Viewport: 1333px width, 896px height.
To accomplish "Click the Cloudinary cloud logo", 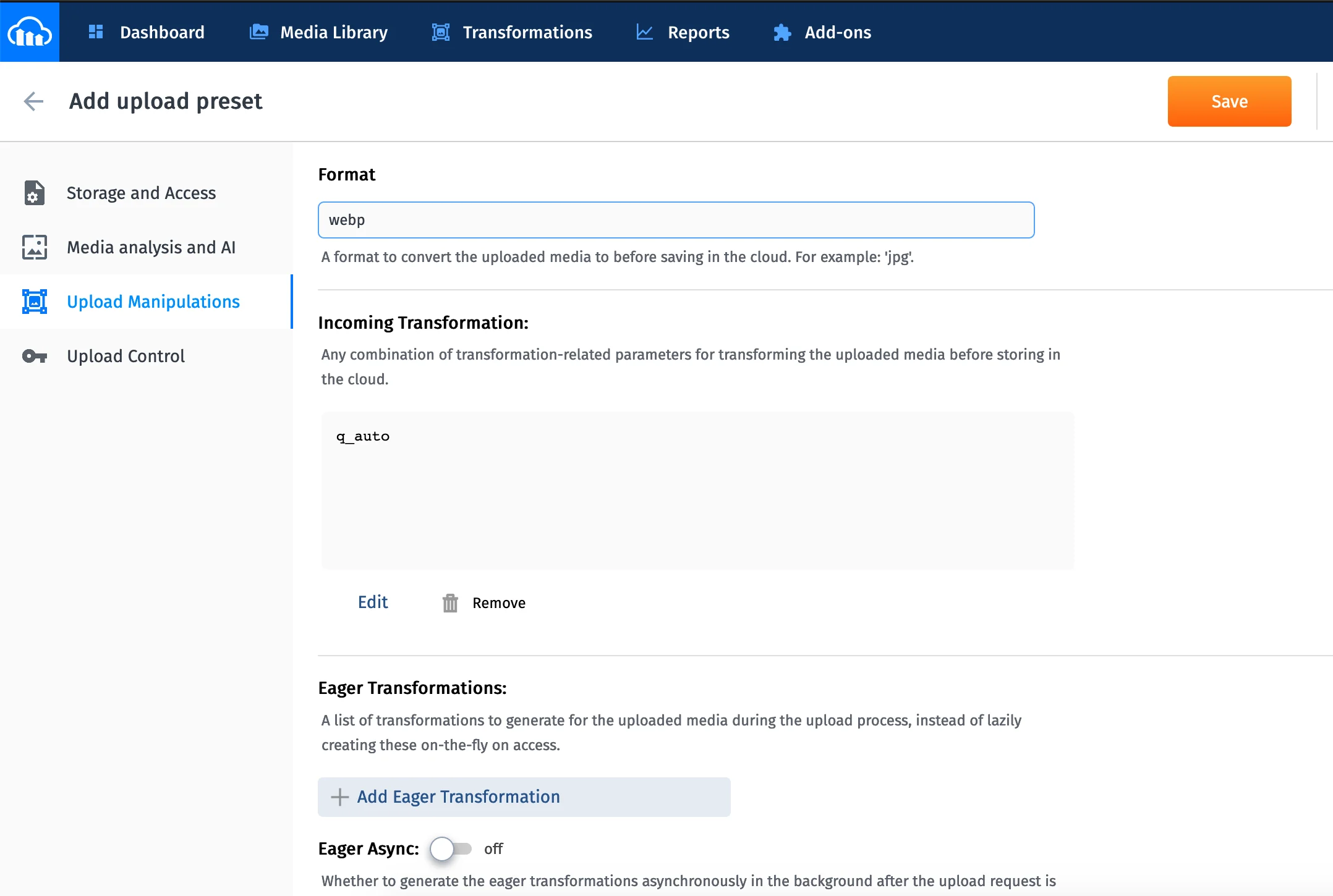I will (x=29, y=32).
